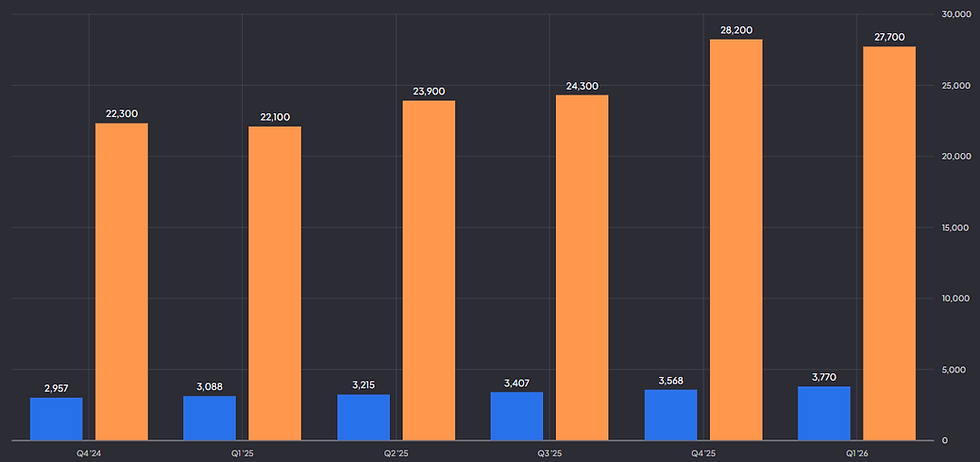This screenshot has width=980, height=462.
Task: Click the 3,088 value label
Action: (x=209, y=386)
